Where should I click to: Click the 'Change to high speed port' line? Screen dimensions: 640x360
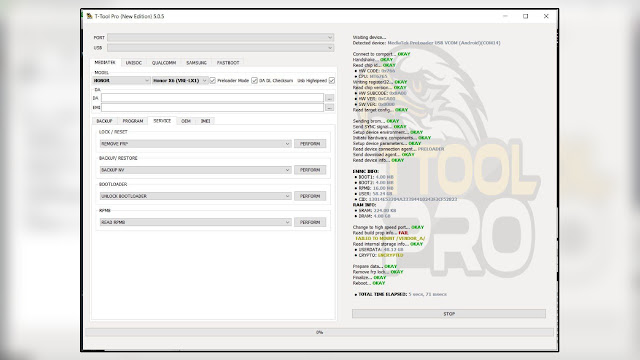(388, 227)
